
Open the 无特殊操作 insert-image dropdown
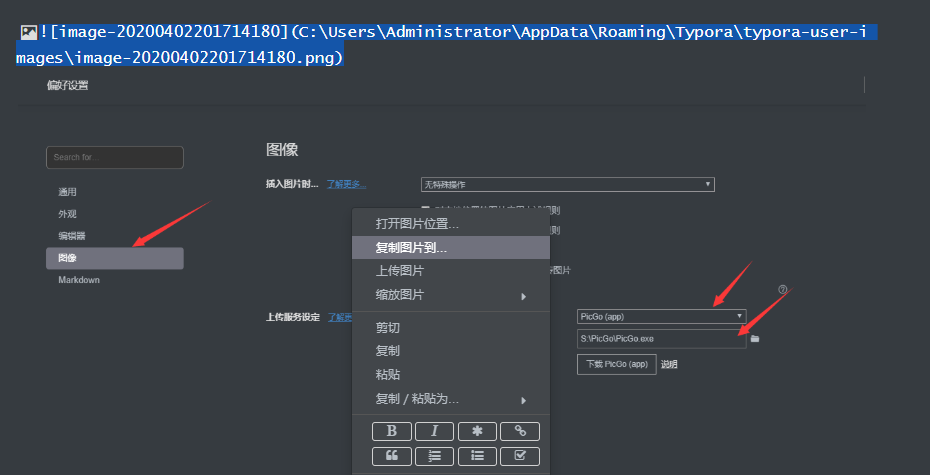pyautogui.click(x=568, y=184)
